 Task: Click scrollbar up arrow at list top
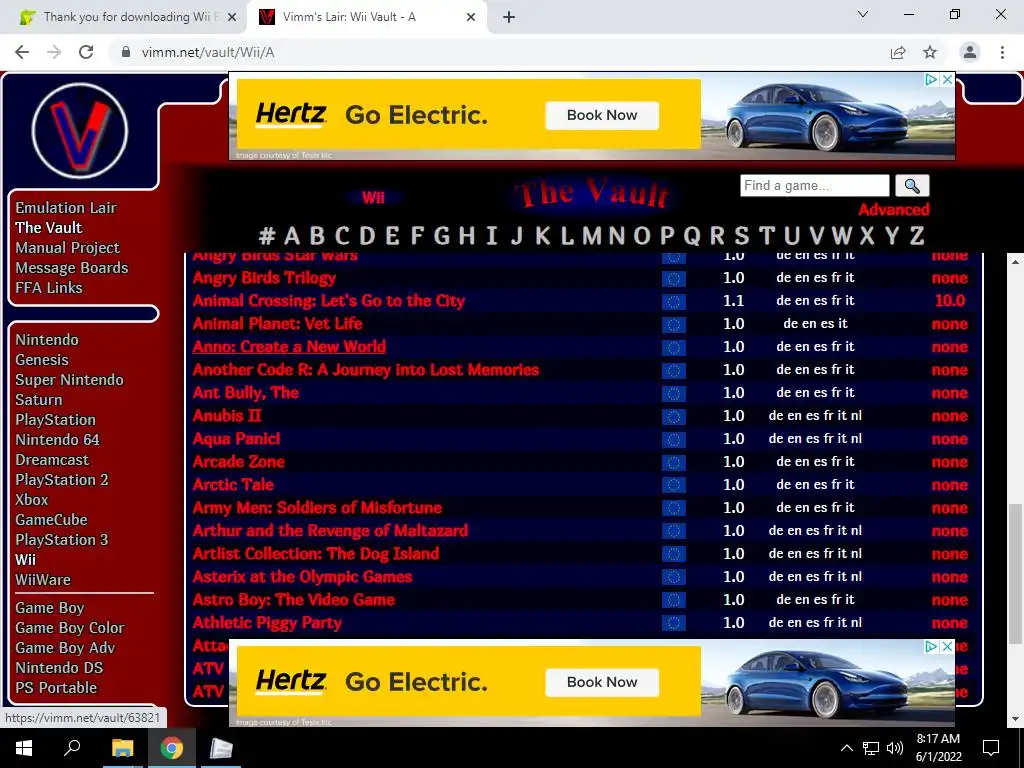pos(1015,262)
